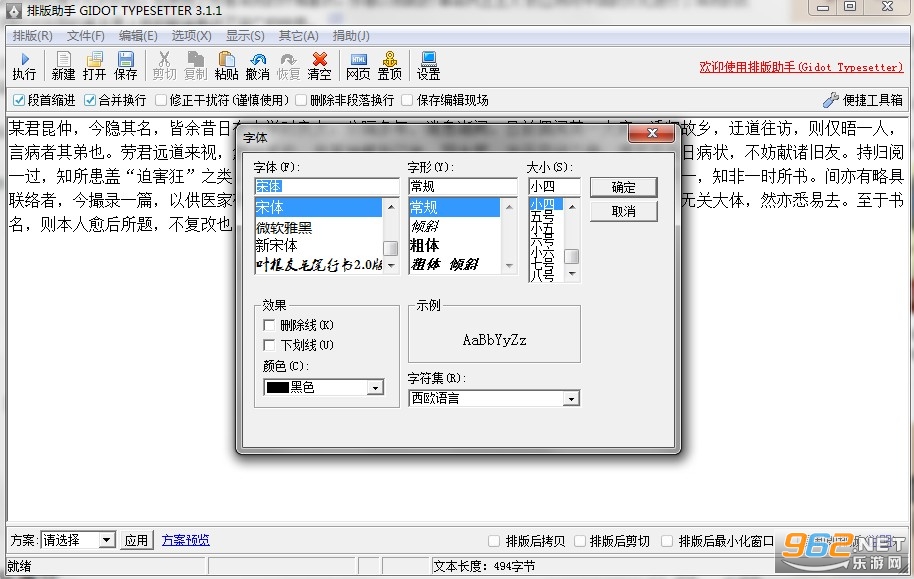Open 设置 settings icon
The width and height of the screenshot is (914, 579).
coord(428,66)
